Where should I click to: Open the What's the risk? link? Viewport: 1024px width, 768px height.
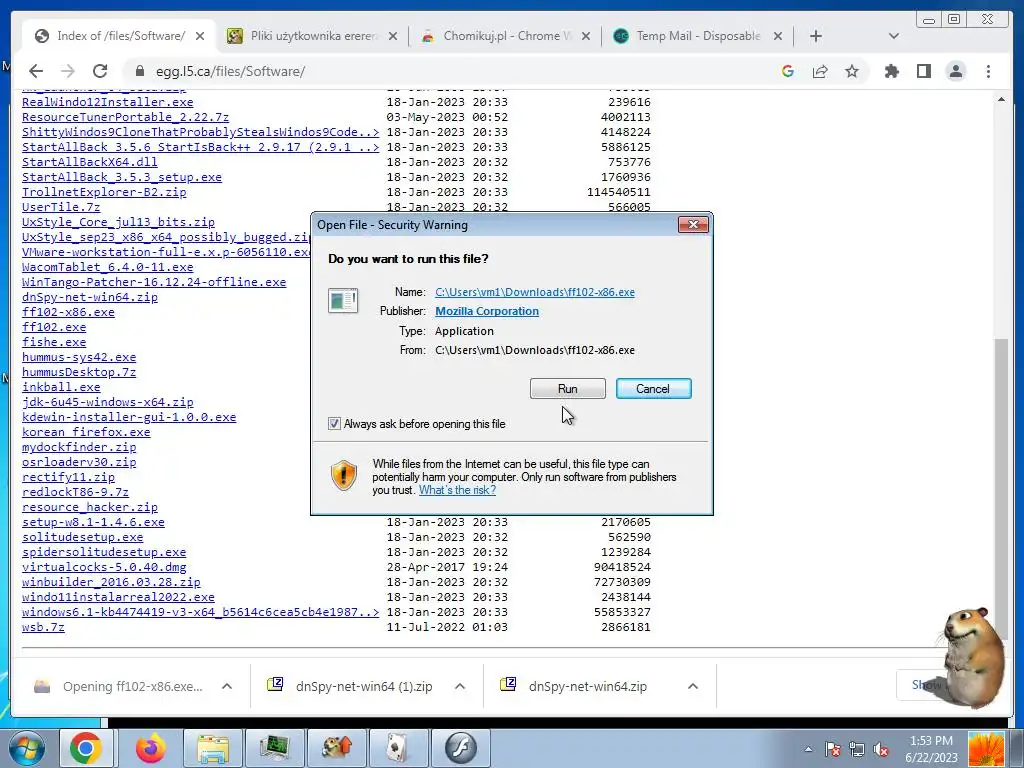457,490
